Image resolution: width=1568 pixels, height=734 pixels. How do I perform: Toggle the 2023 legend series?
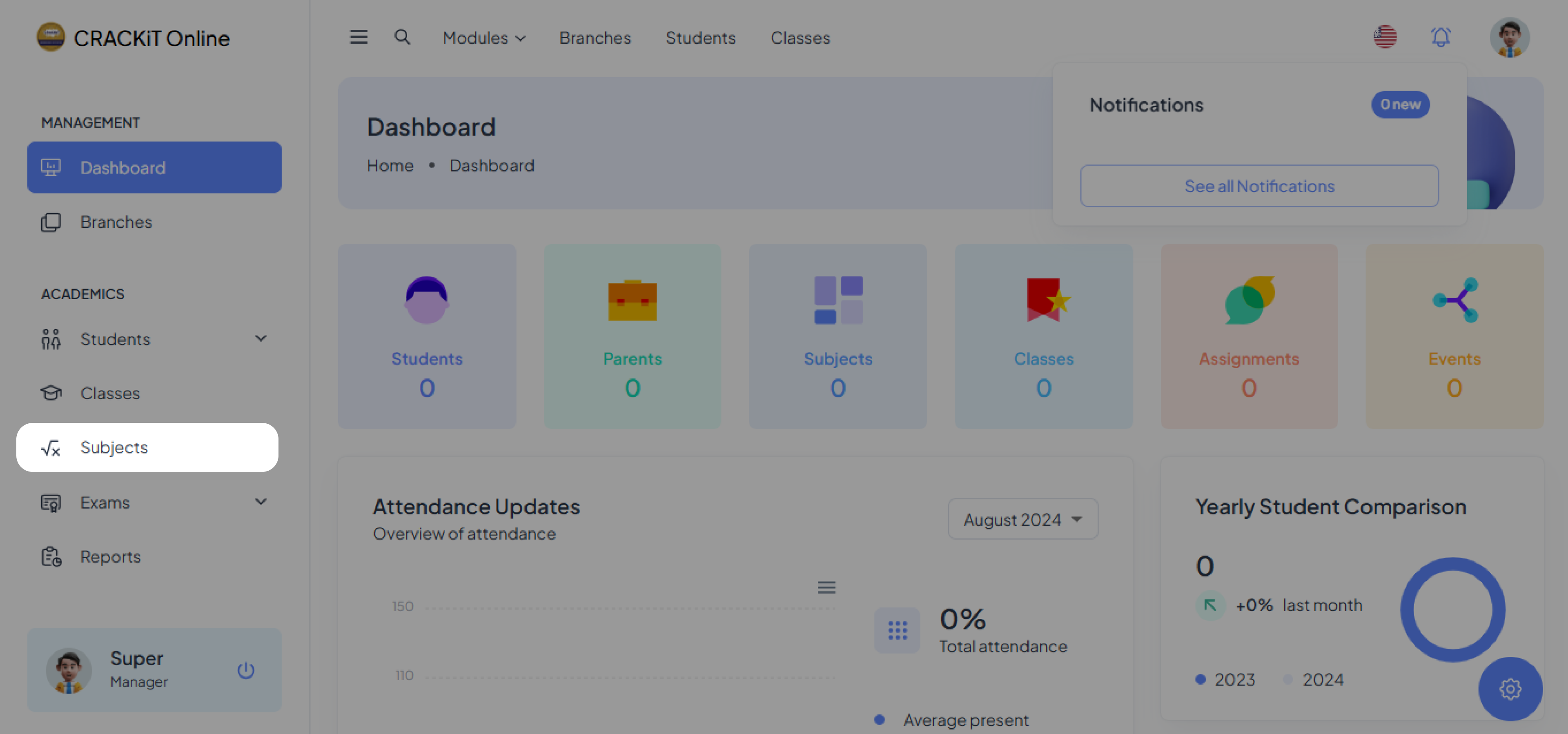(1225, 679)
